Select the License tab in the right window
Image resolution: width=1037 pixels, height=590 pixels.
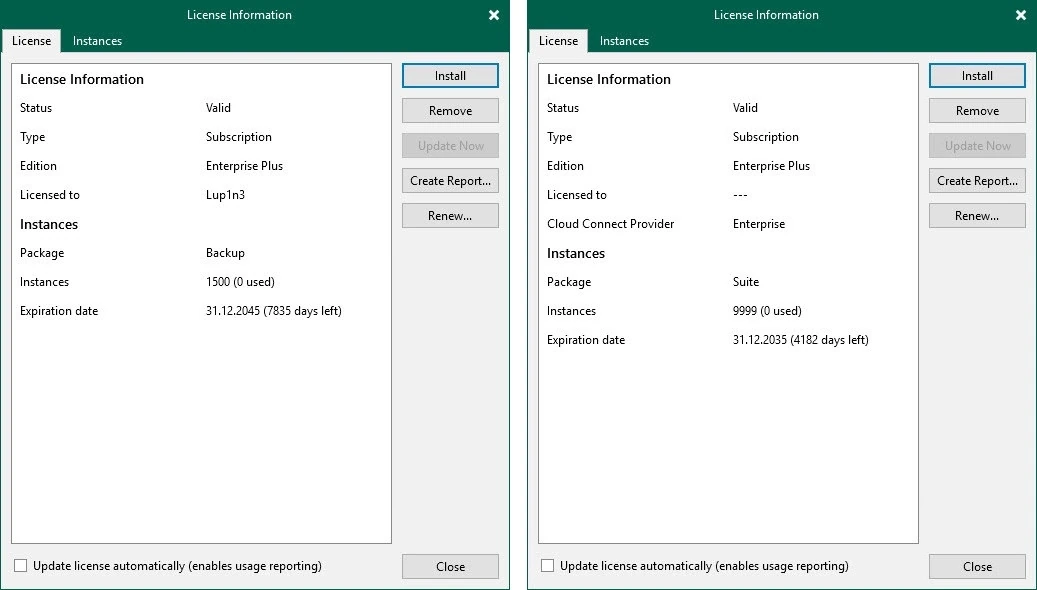click(558, 41)
